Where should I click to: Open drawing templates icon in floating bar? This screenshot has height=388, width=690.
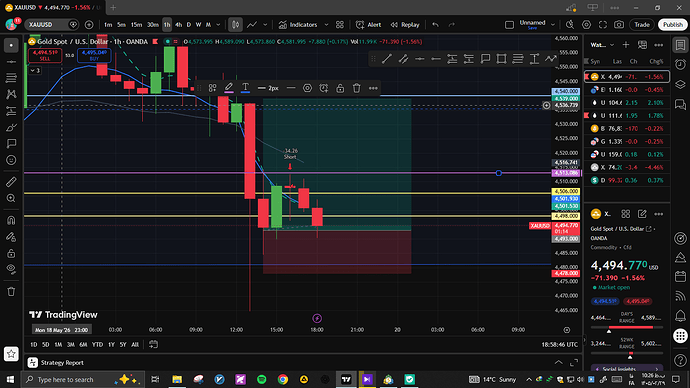pyautogui.click(x=213, y=88)
